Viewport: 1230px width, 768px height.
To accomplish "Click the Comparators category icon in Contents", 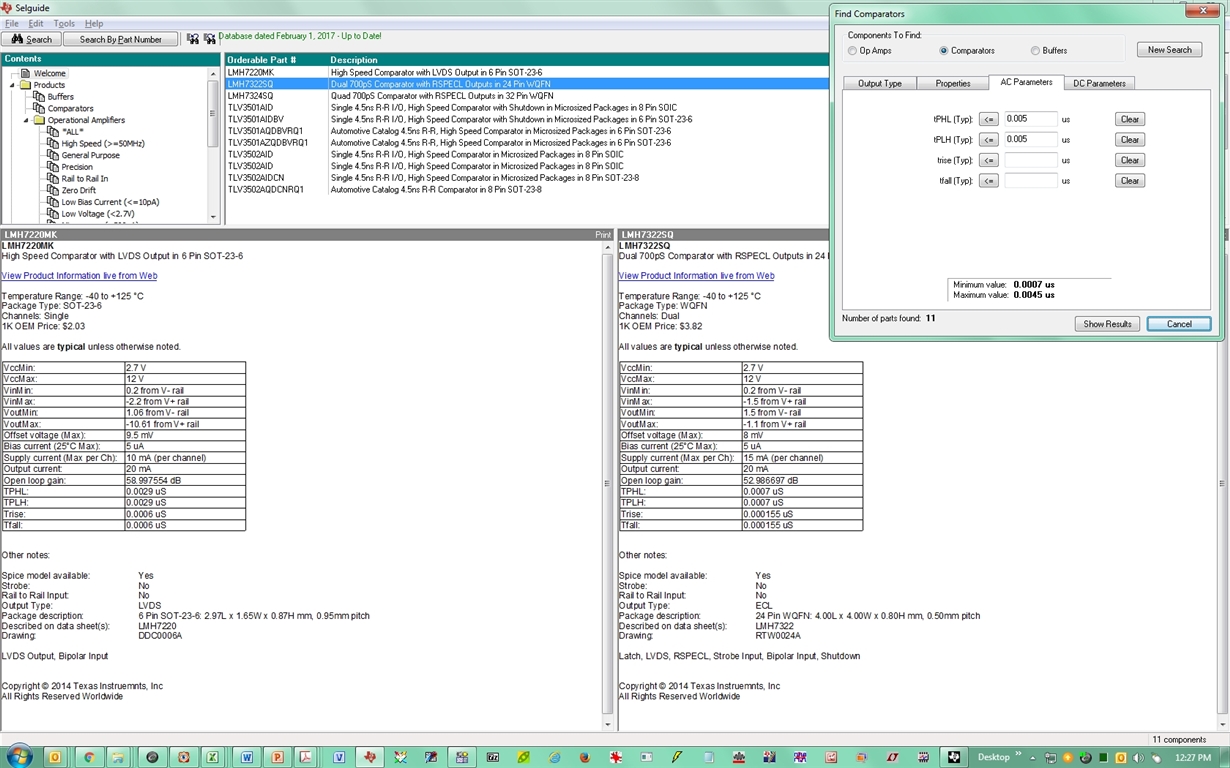I will [x=40, y=108].
